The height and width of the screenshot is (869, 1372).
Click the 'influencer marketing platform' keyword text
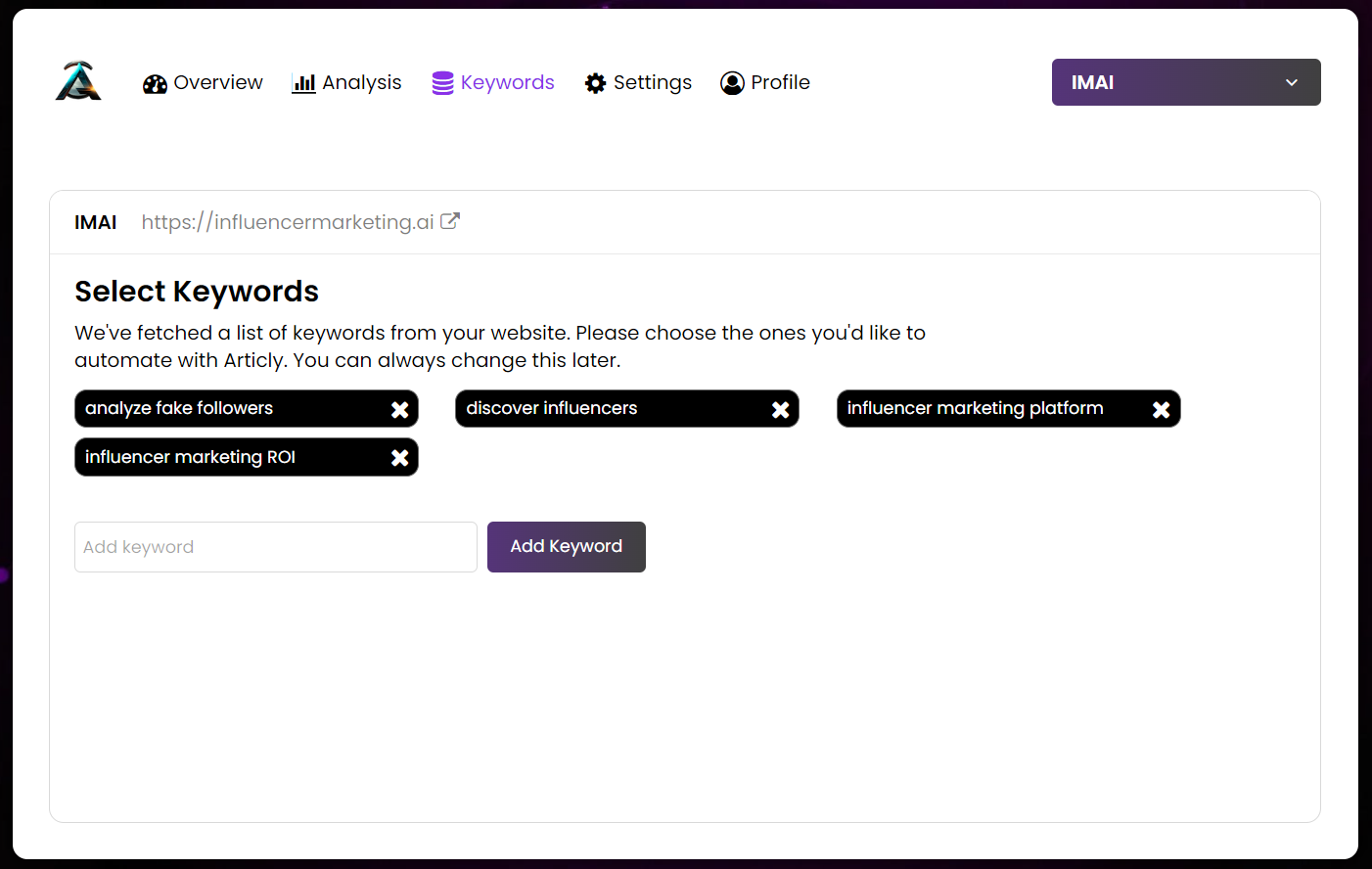tap(976, 408)
